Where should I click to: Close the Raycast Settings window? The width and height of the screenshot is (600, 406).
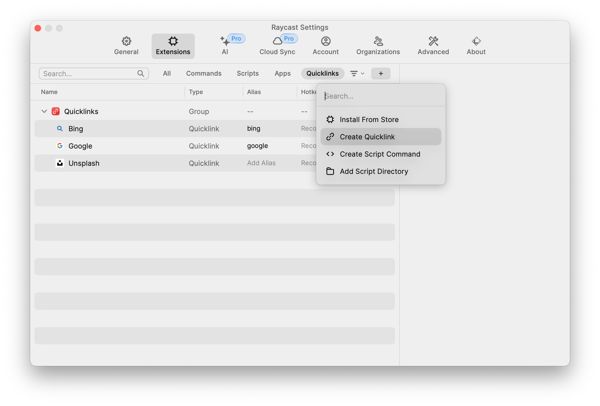(x=38, y=28)
